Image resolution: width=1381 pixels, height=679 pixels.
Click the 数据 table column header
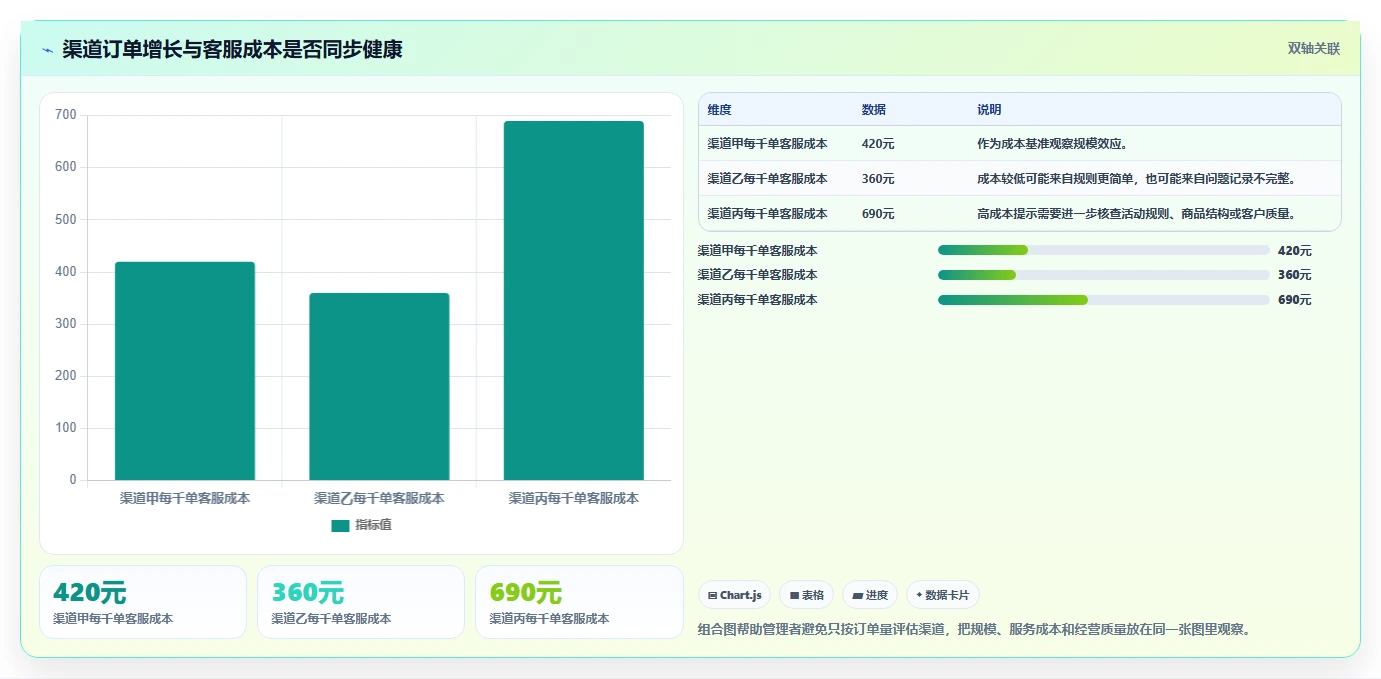[x=873, y=110]
